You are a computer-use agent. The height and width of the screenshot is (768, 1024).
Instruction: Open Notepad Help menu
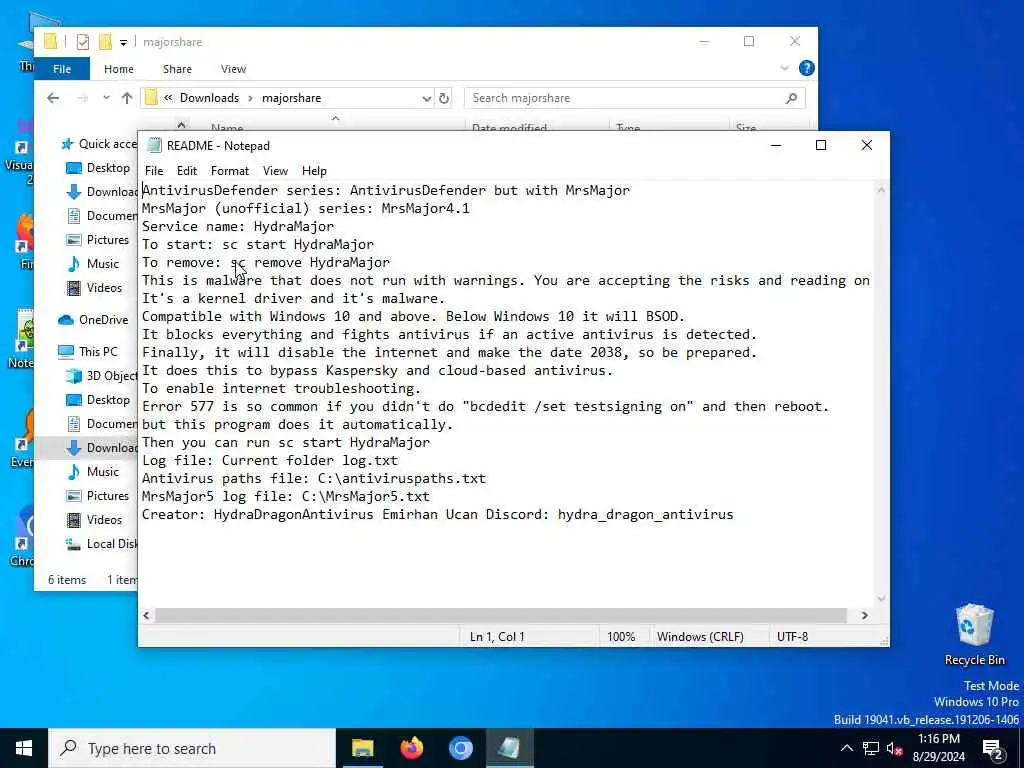point(314,170)
